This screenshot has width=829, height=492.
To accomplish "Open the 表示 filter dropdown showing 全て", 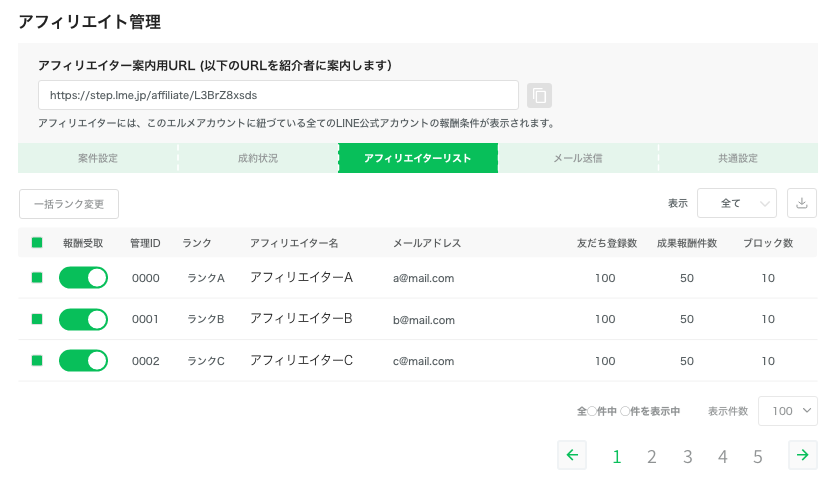I will [736, 203].
